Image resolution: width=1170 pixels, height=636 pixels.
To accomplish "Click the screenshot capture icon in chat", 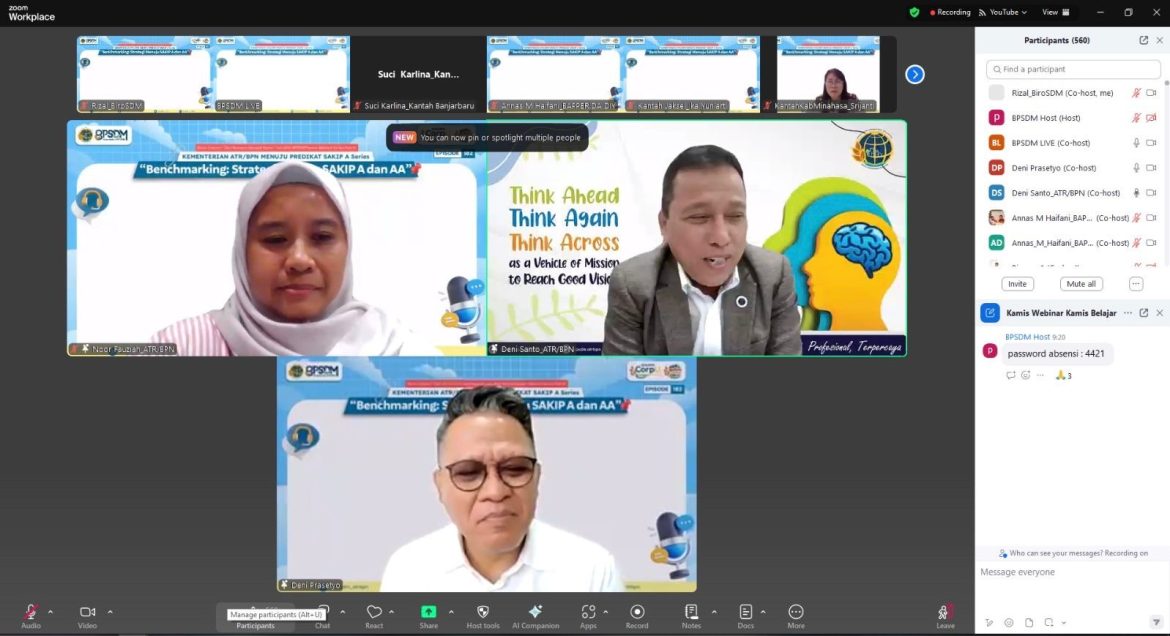I will point(1048,623).
